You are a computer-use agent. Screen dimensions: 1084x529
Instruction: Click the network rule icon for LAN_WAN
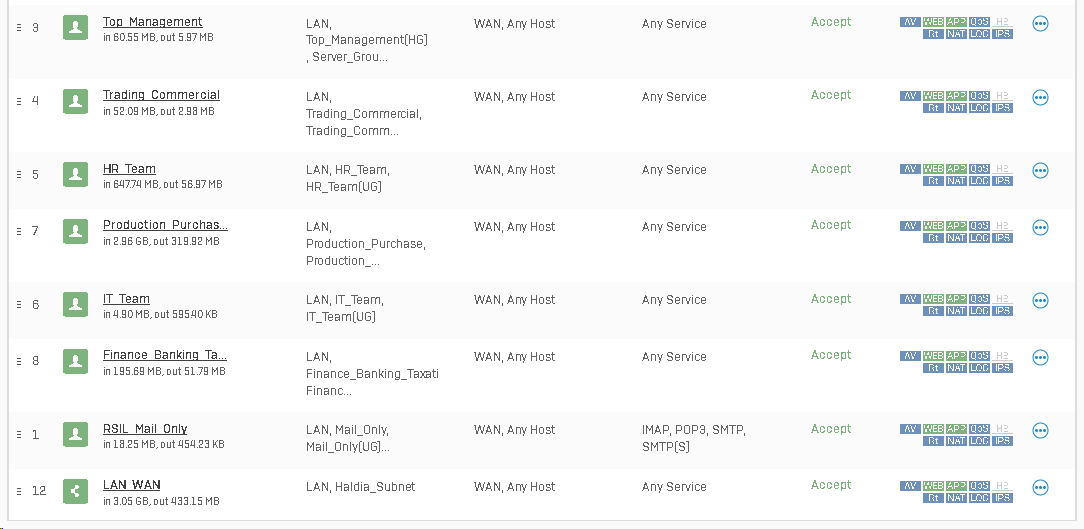point(75,491)
